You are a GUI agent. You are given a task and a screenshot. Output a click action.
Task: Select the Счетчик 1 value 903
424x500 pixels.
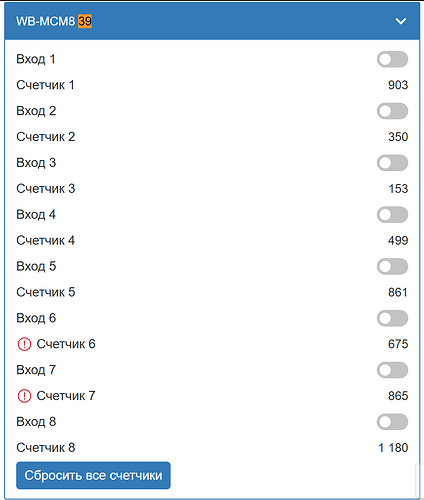pos(398,85)
